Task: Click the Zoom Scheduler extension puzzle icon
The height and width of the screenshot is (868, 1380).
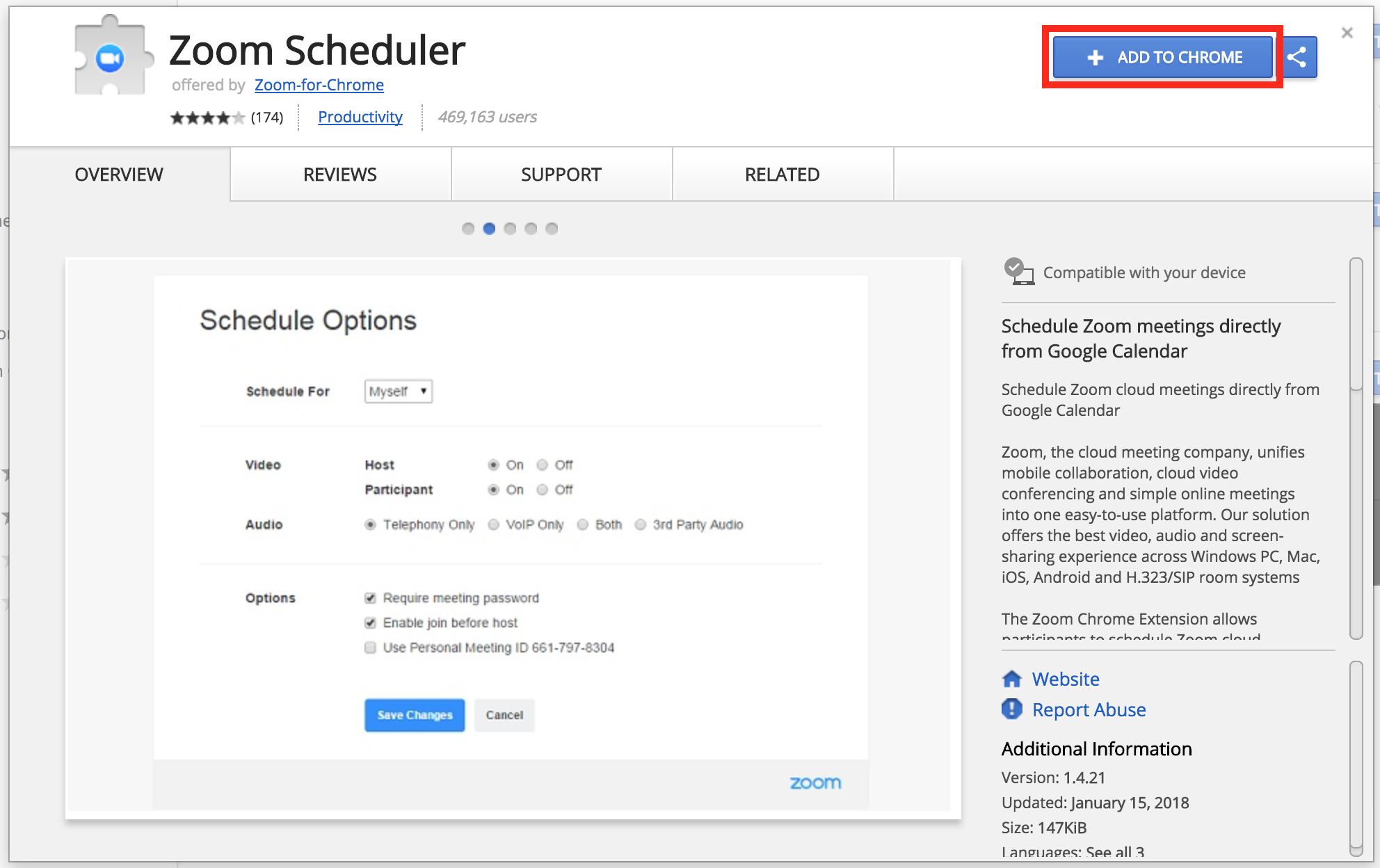Action: (113, 56)
